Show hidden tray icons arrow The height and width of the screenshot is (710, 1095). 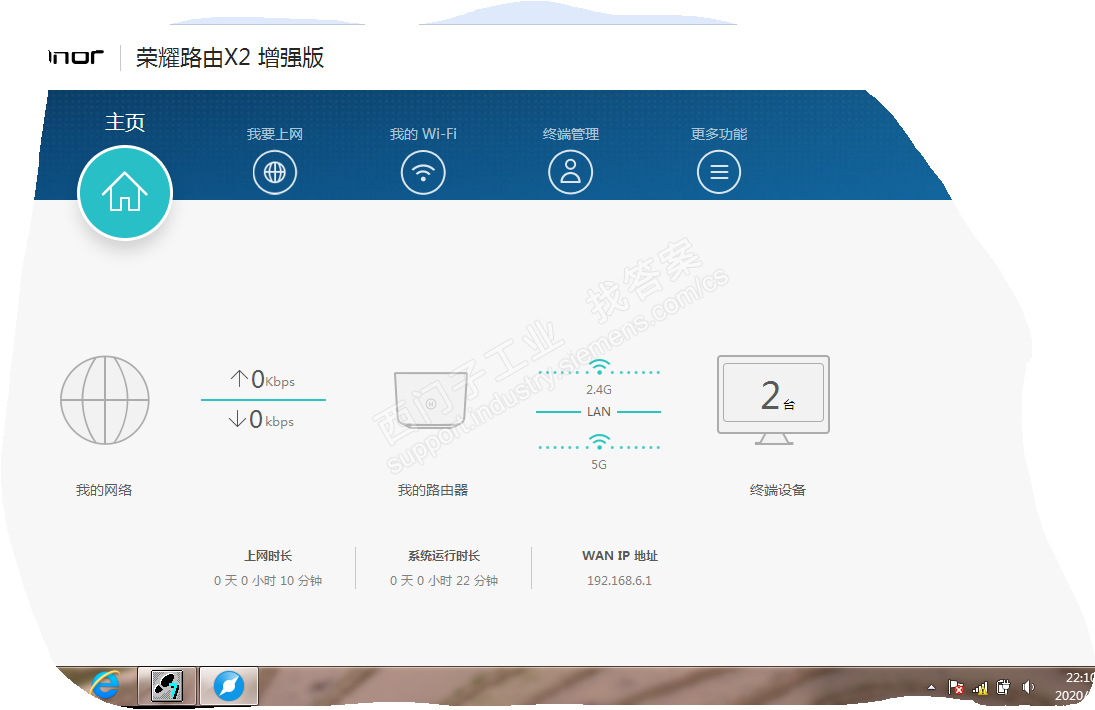click(931, 688)
